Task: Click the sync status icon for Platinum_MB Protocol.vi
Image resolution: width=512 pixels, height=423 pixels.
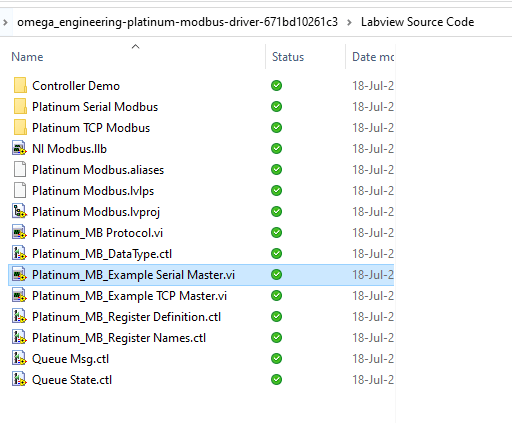Action: [276, 233]
